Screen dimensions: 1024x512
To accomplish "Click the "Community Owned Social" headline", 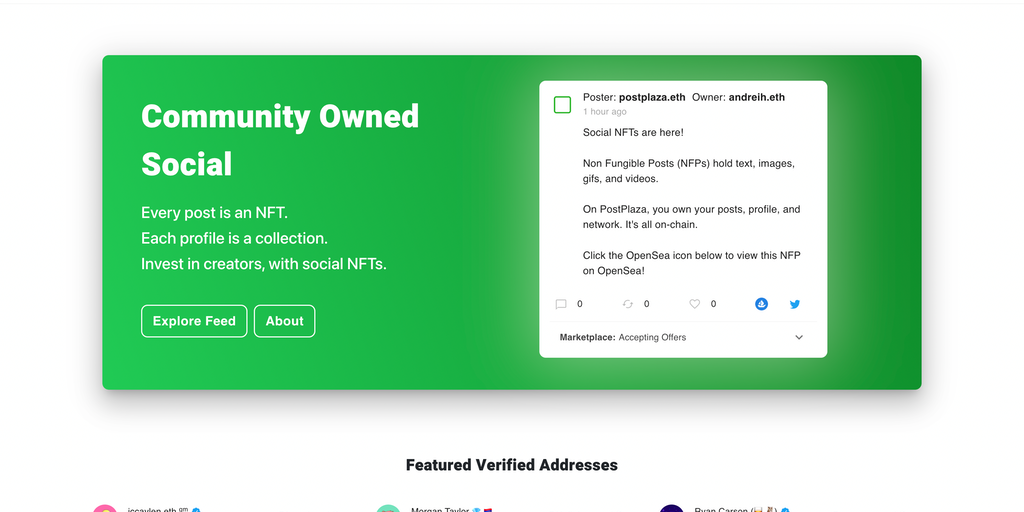I will 280,140.
